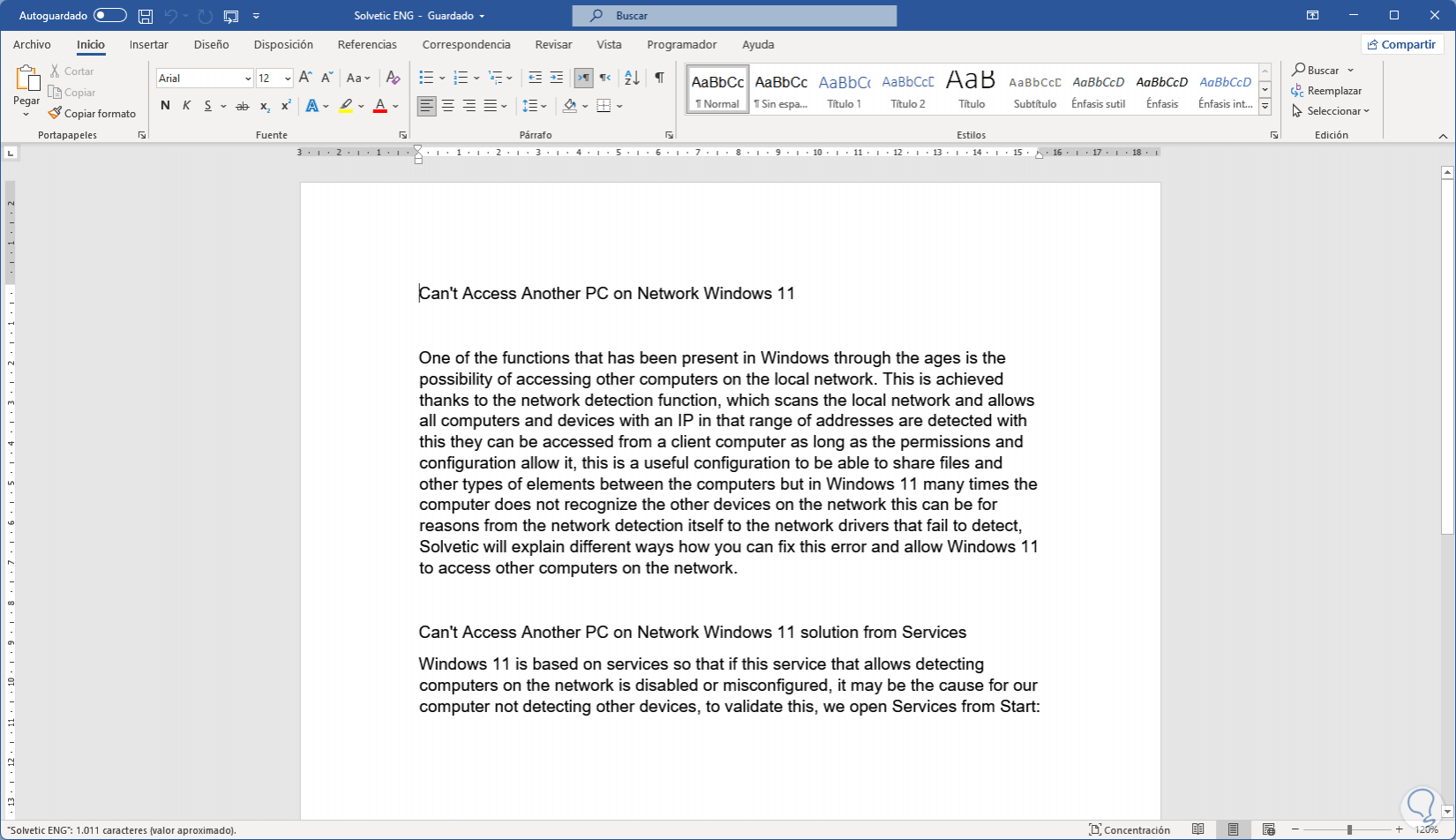Align paragraph text to the right
Viewport: 1456px width, 840px height.
(469, 106)
